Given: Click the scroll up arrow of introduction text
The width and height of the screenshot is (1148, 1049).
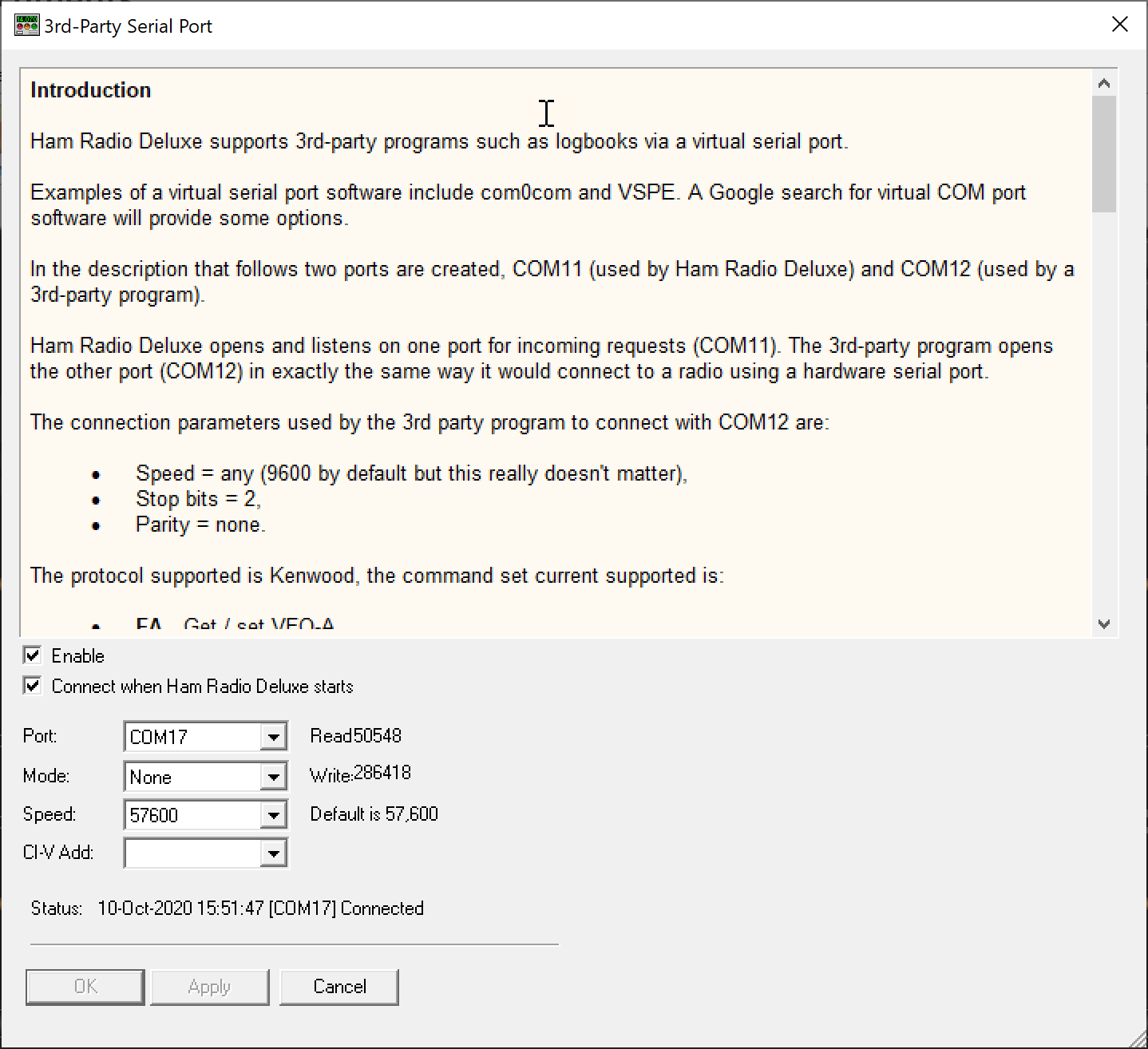Looking at the screenshot, I should [x=1104, y=83].
